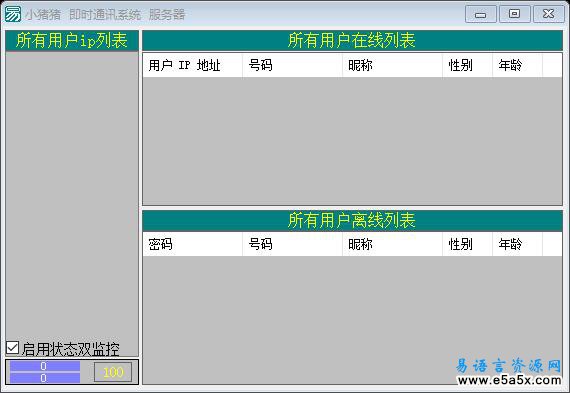Close the 小猪猪 server window

point(549,14)
